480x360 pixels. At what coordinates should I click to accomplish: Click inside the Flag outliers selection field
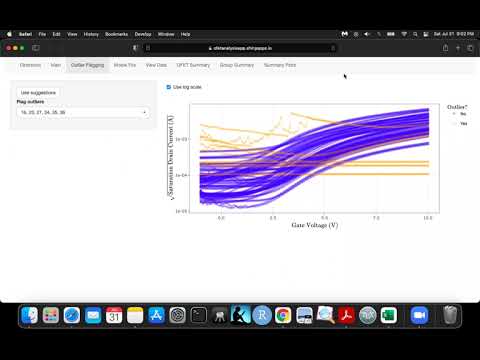tap(83, 112)
